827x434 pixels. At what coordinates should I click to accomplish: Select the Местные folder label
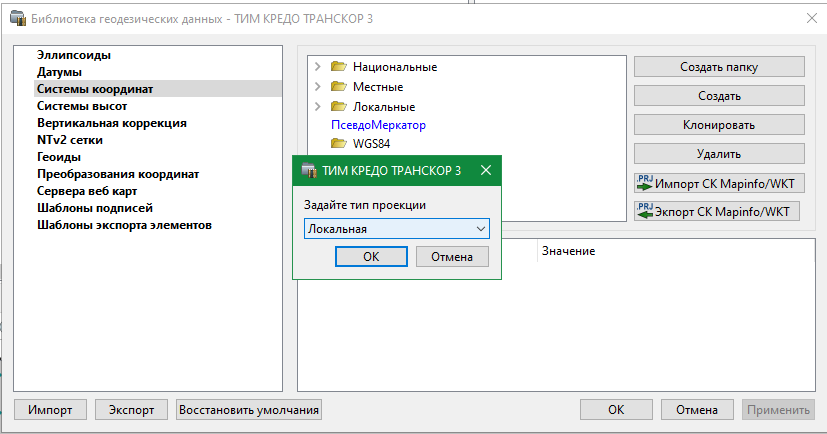tap(378, 87)
